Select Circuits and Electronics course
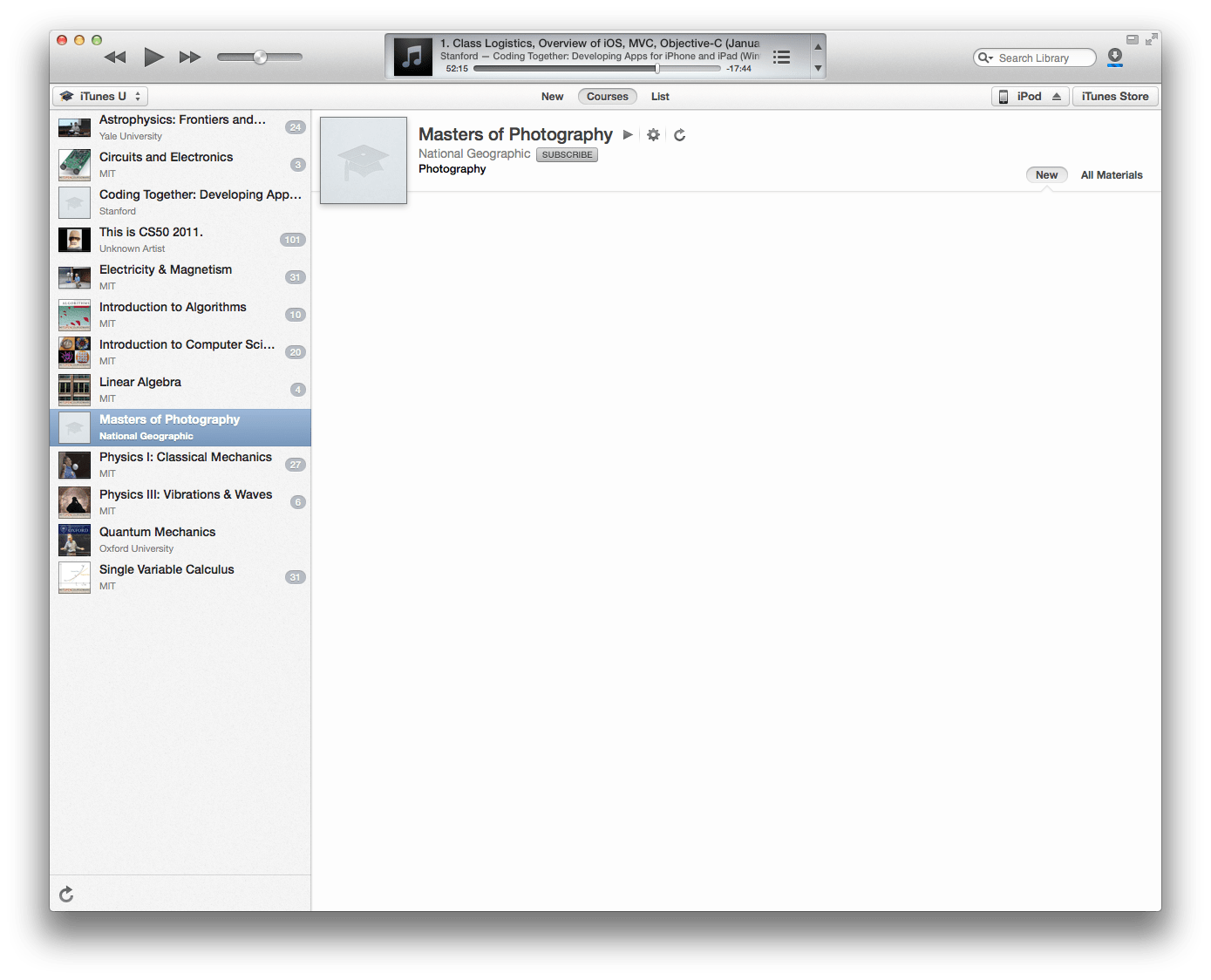 [180, 166]
